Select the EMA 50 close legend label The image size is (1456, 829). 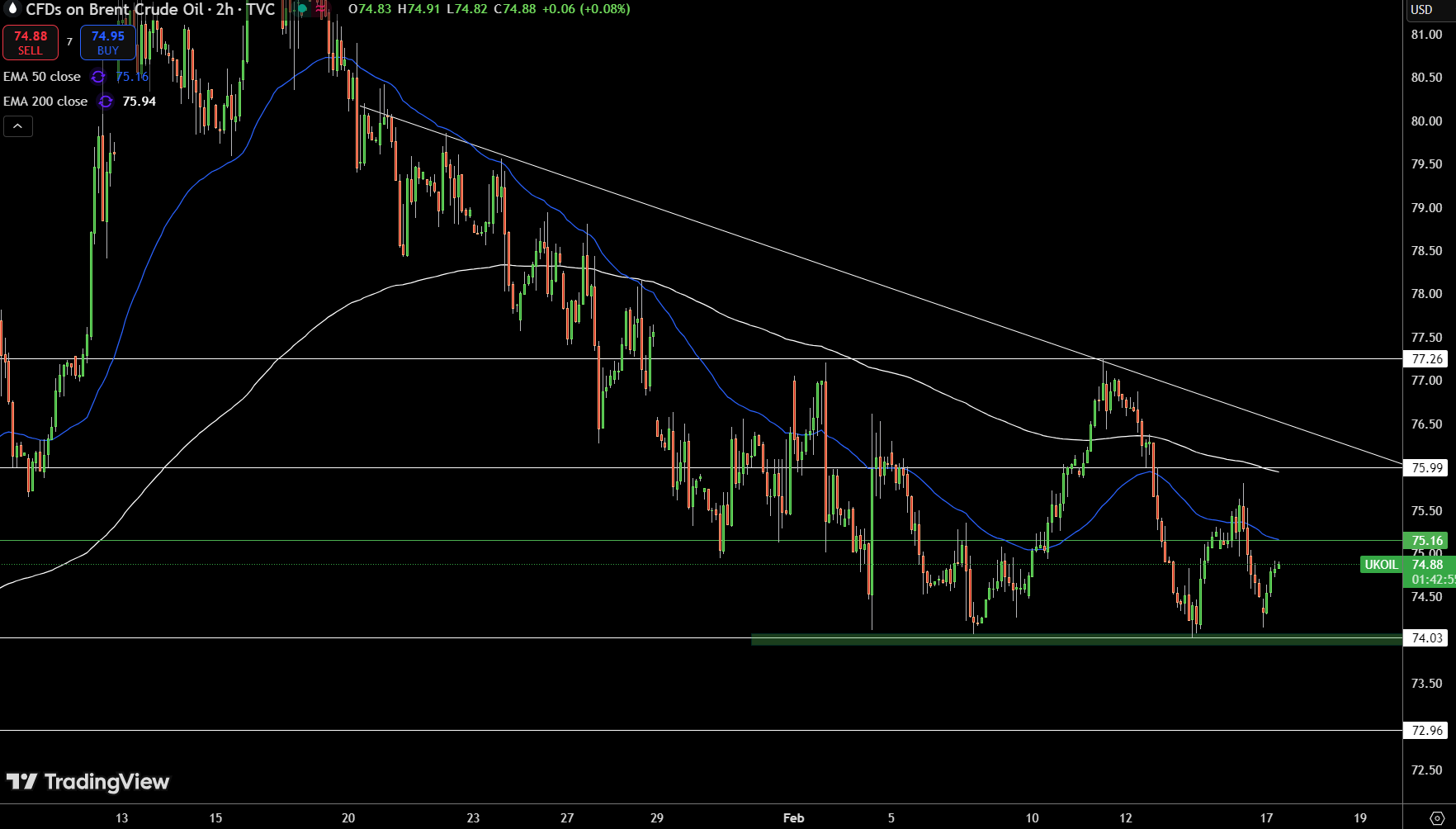point(42,77)
